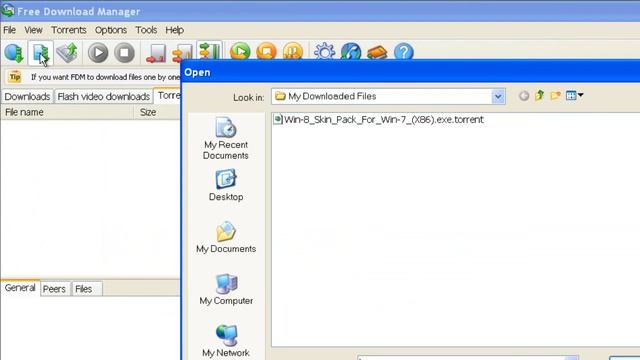Open Settings via the gear icon

tap(324, 52)
